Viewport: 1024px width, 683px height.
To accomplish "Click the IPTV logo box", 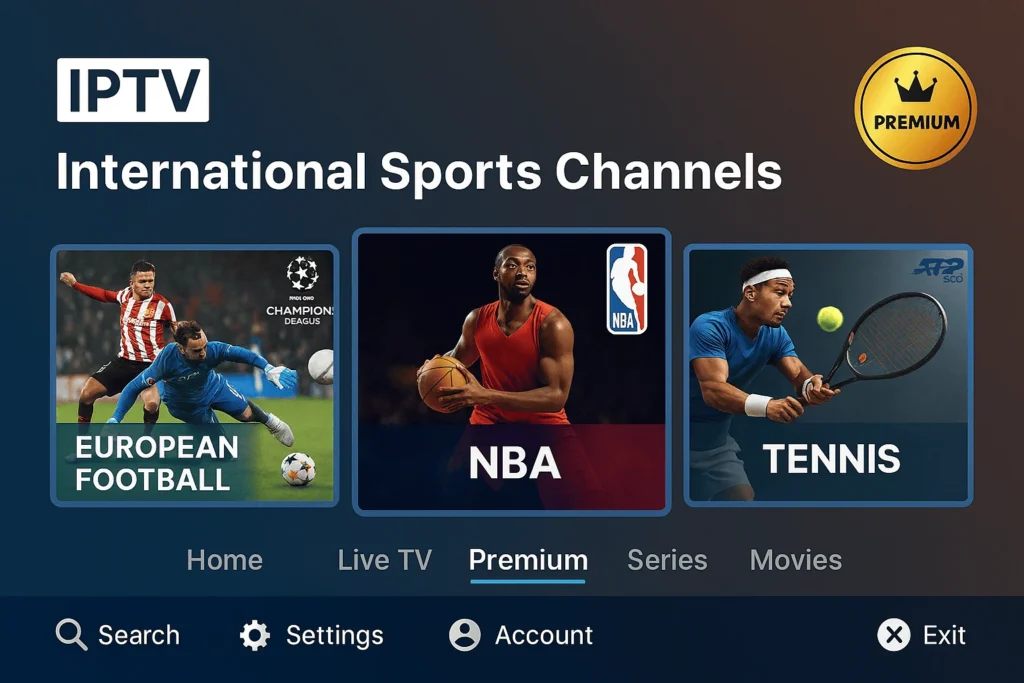I will (133, 90).
